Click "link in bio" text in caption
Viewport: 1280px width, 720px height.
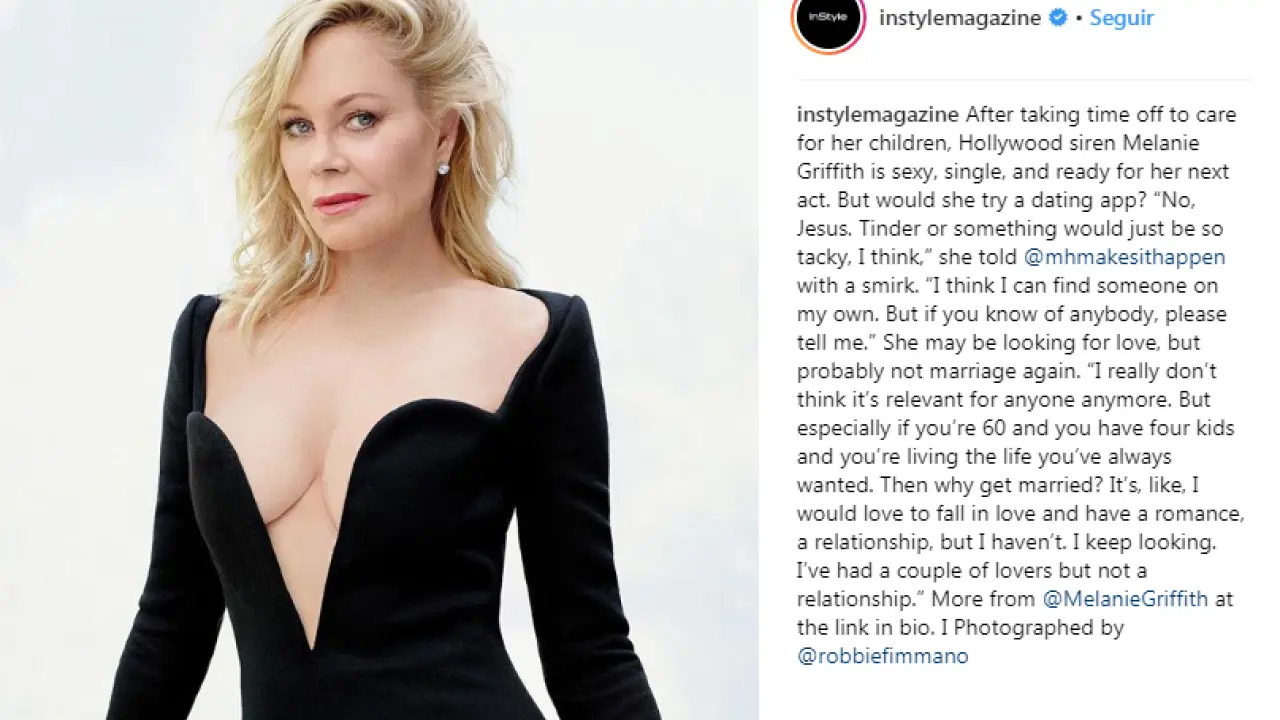click(x=871, y=628)
